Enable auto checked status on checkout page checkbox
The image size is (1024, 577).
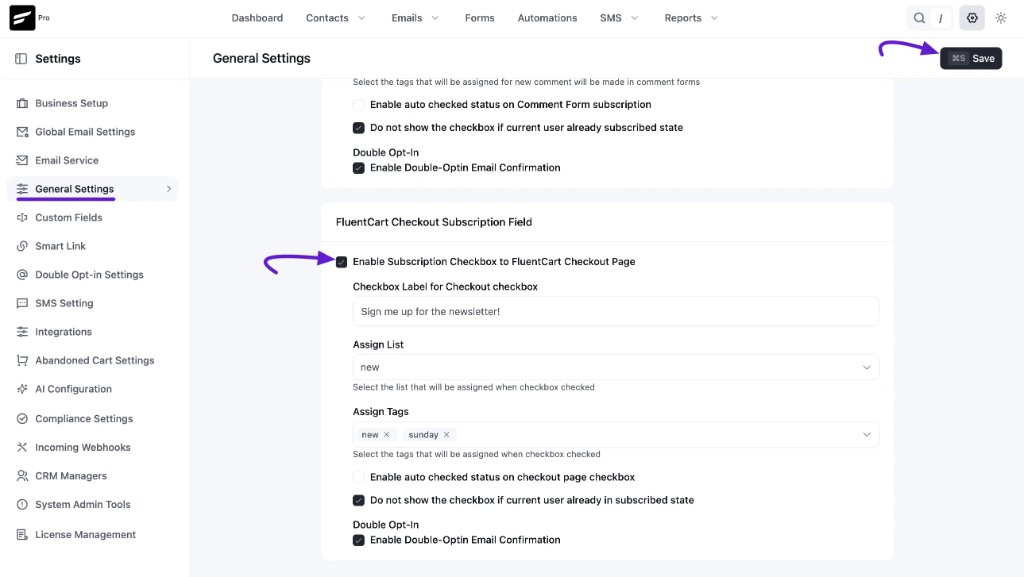click(x=359, y=477)
